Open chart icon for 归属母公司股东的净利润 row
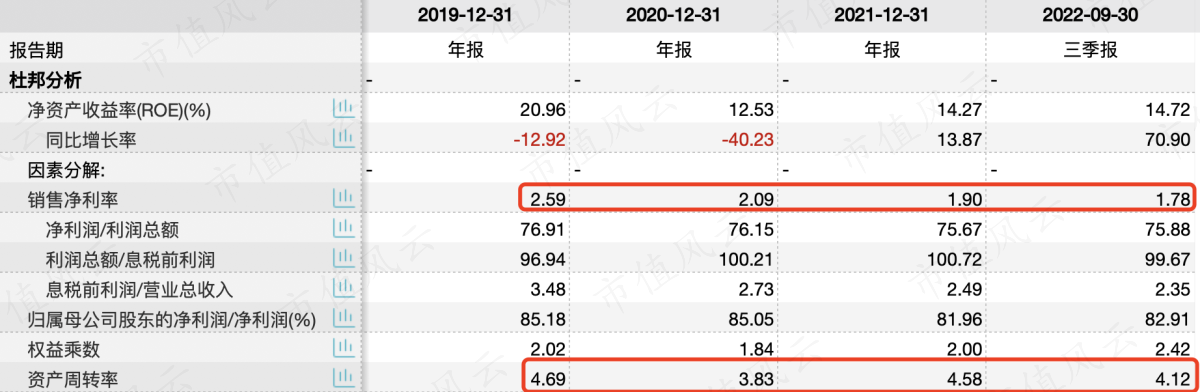Image resolution: width=1200 pixels, height=392 pixels. click(343, 320)
